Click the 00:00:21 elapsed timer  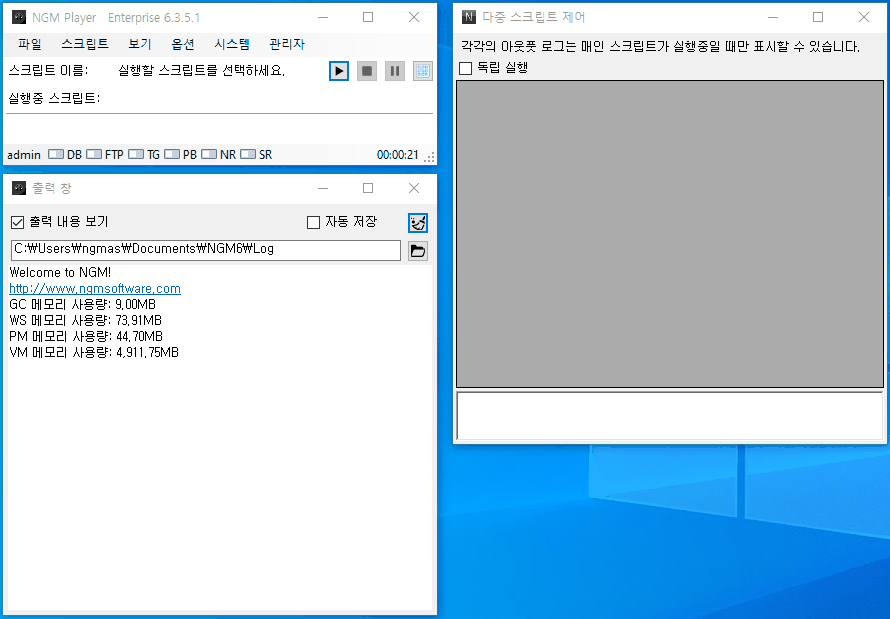(397, 154)
